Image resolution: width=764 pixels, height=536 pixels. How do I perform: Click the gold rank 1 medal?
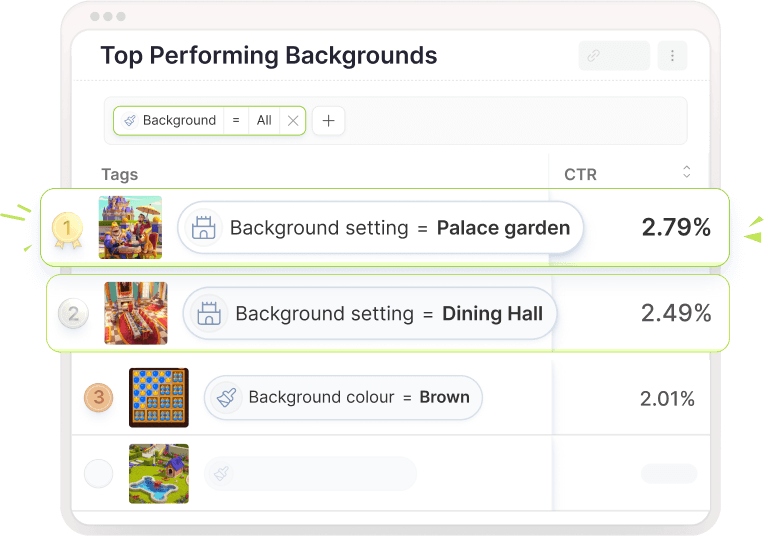click(67, 230)
